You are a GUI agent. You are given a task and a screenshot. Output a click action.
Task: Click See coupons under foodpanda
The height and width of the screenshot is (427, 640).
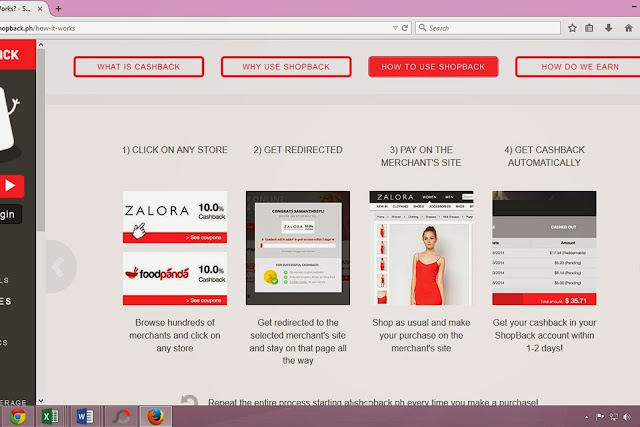point(203,300)
